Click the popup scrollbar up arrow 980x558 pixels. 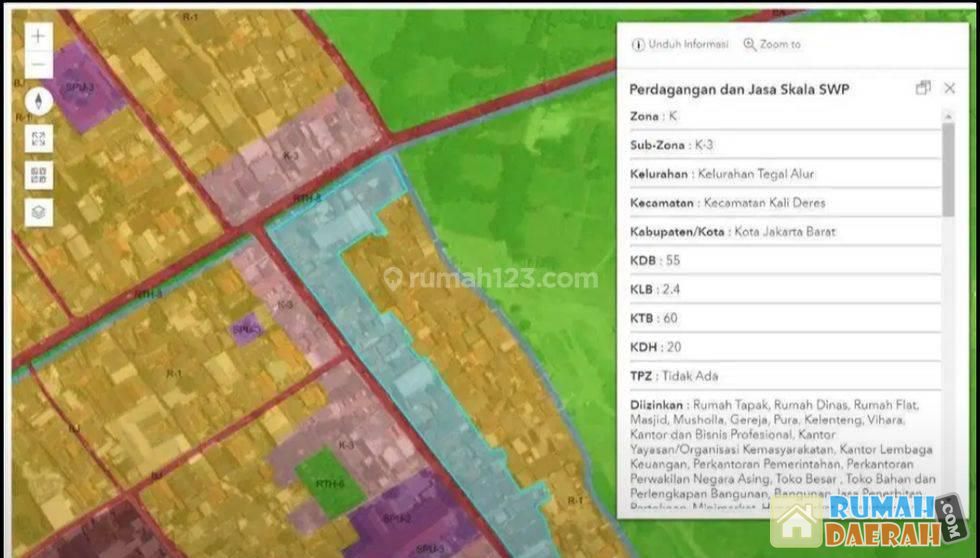click(948, 116)
